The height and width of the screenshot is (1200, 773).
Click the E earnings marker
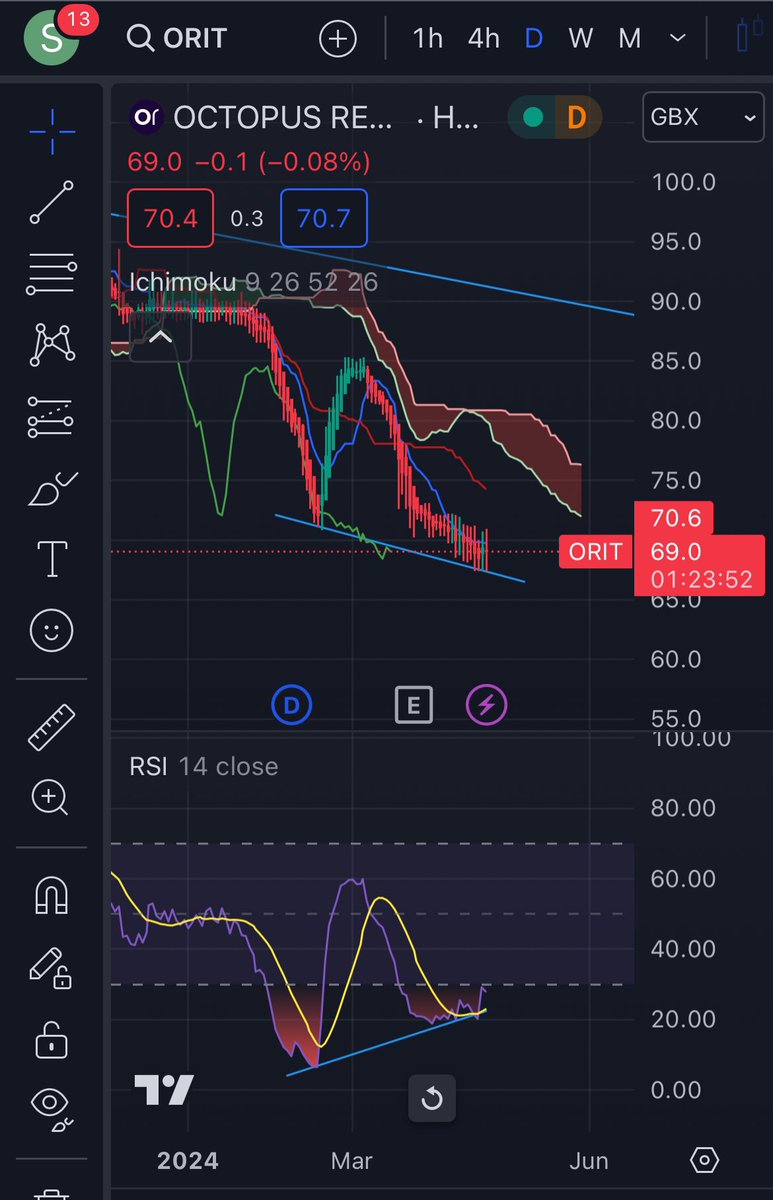coord(413,706)
